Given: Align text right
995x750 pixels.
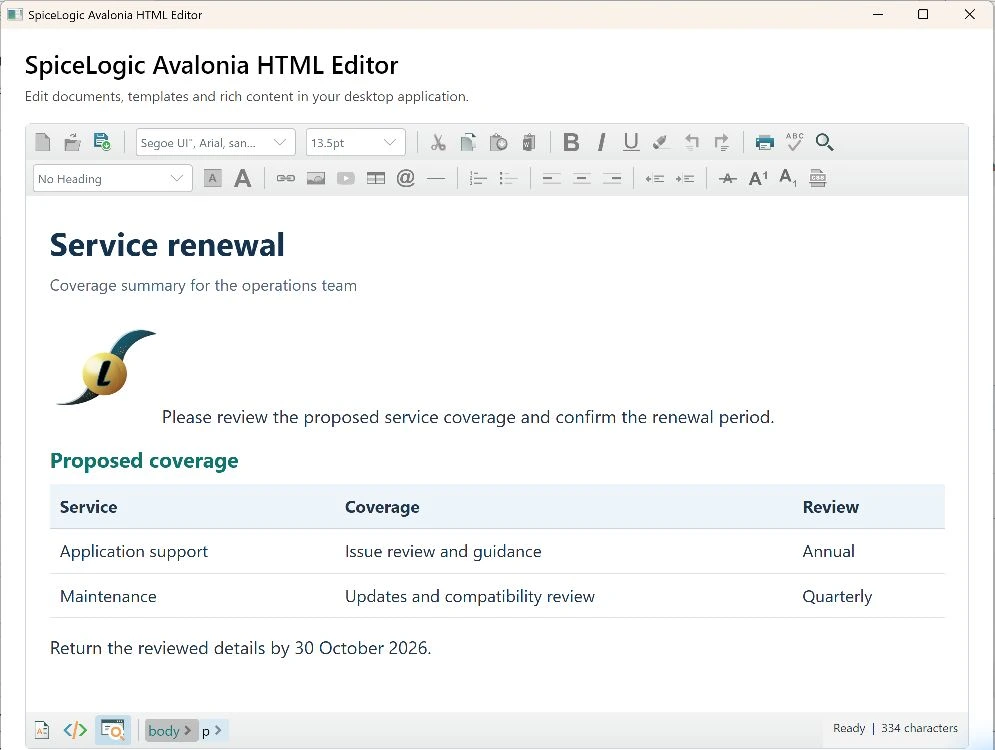Looking at the screenshot, I should point(612,178).
